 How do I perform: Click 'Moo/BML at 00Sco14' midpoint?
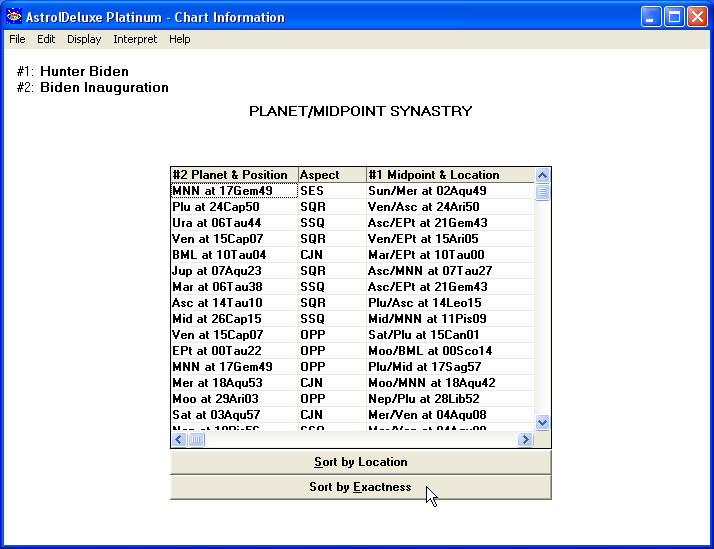(x=451, y=351)
